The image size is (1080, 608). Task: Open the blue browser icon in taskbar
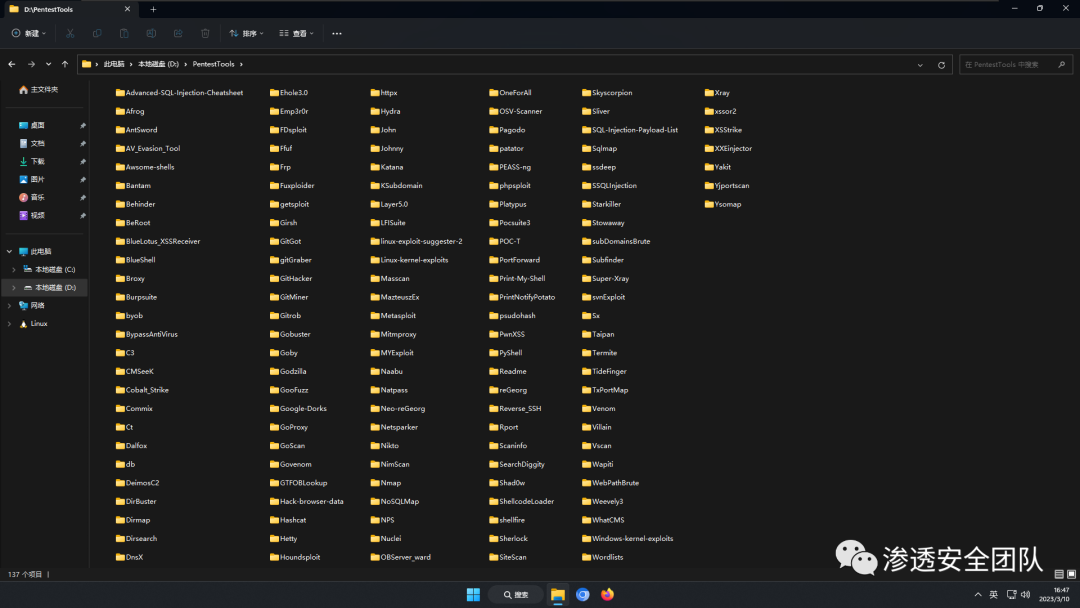(x=583, y=594)
